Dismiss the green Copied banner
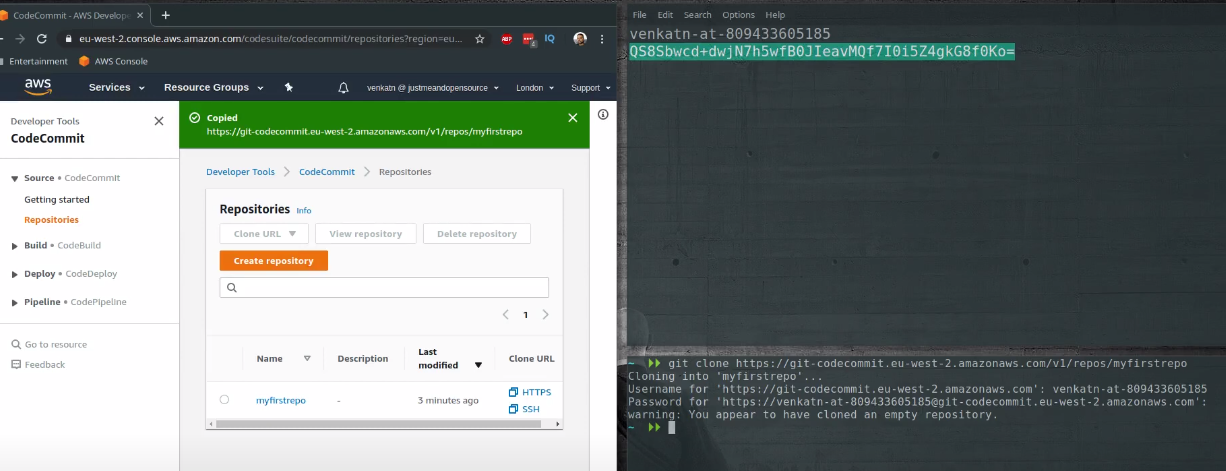Viewport: 1226px width, 471px height. coord(573,117)
